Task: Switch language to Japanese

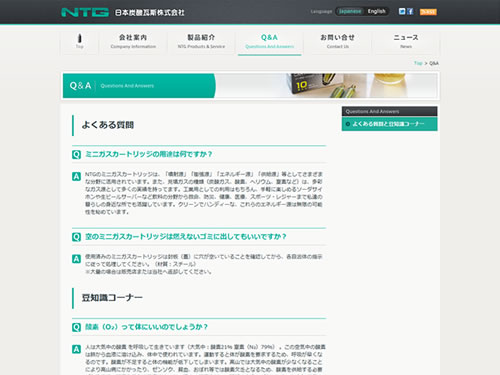Action: point(350,11)
